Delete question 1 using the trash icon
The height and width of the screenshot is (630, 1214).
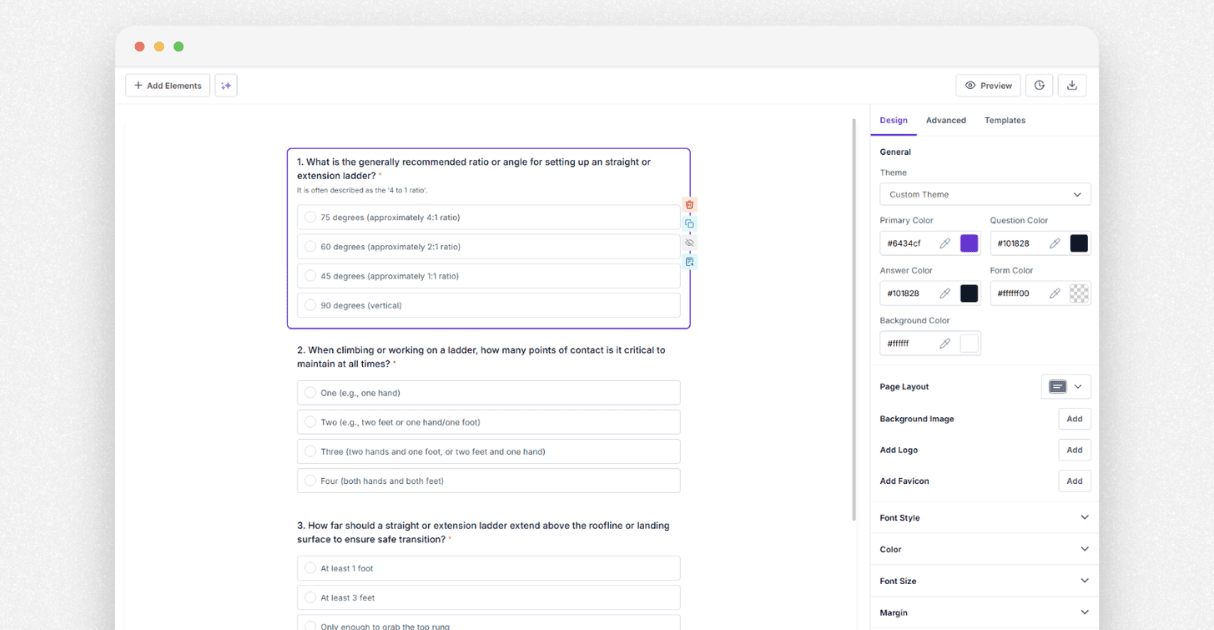tap(689, 204)
